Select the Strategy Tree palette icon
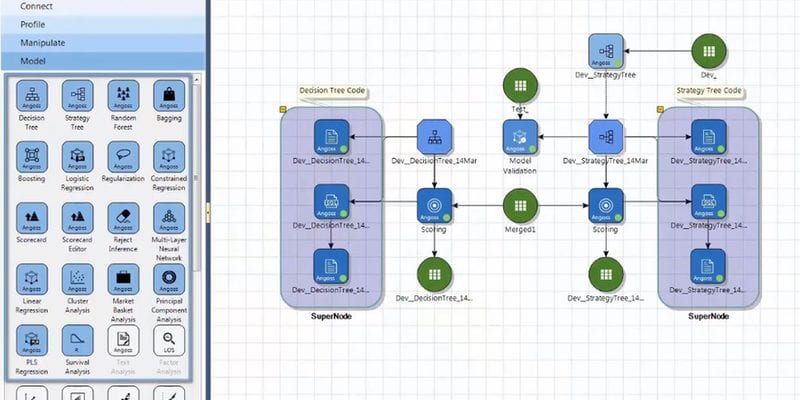This screenshot has height=400, width=800. (78, 95)
